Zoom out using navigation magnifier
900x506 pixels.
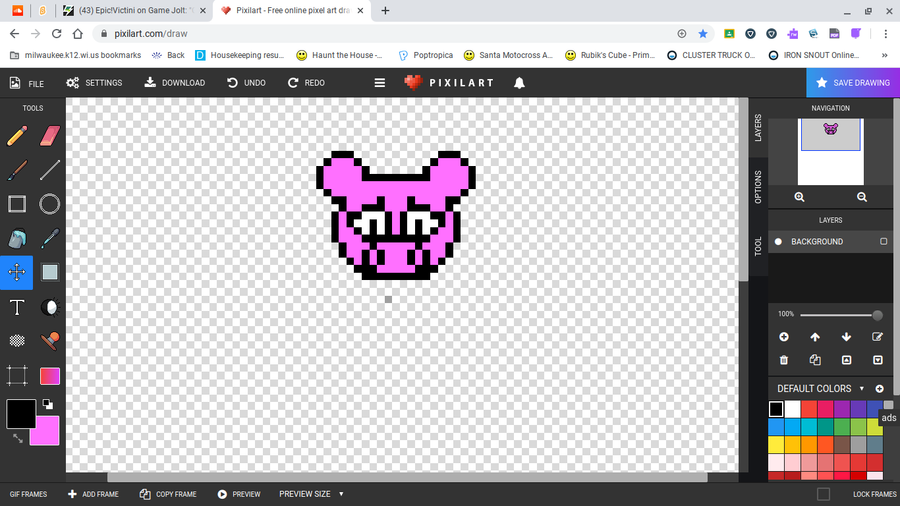[x=862, y=197]
